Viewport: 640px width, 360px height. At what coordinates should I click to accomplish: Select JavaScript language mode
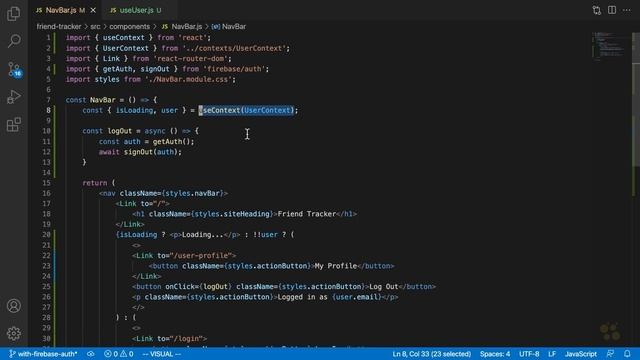point(580,354)
